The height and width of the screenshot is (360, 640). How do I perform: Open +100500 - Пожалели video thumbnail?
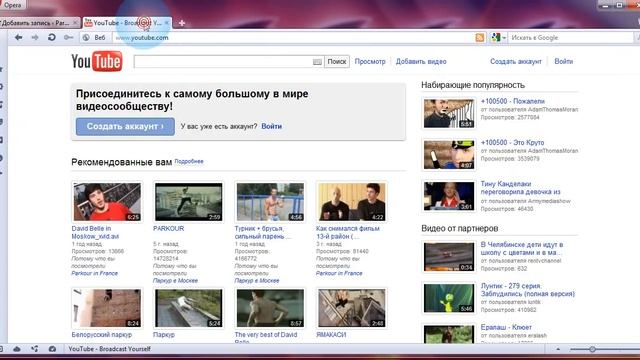click(x=449, y=113)
